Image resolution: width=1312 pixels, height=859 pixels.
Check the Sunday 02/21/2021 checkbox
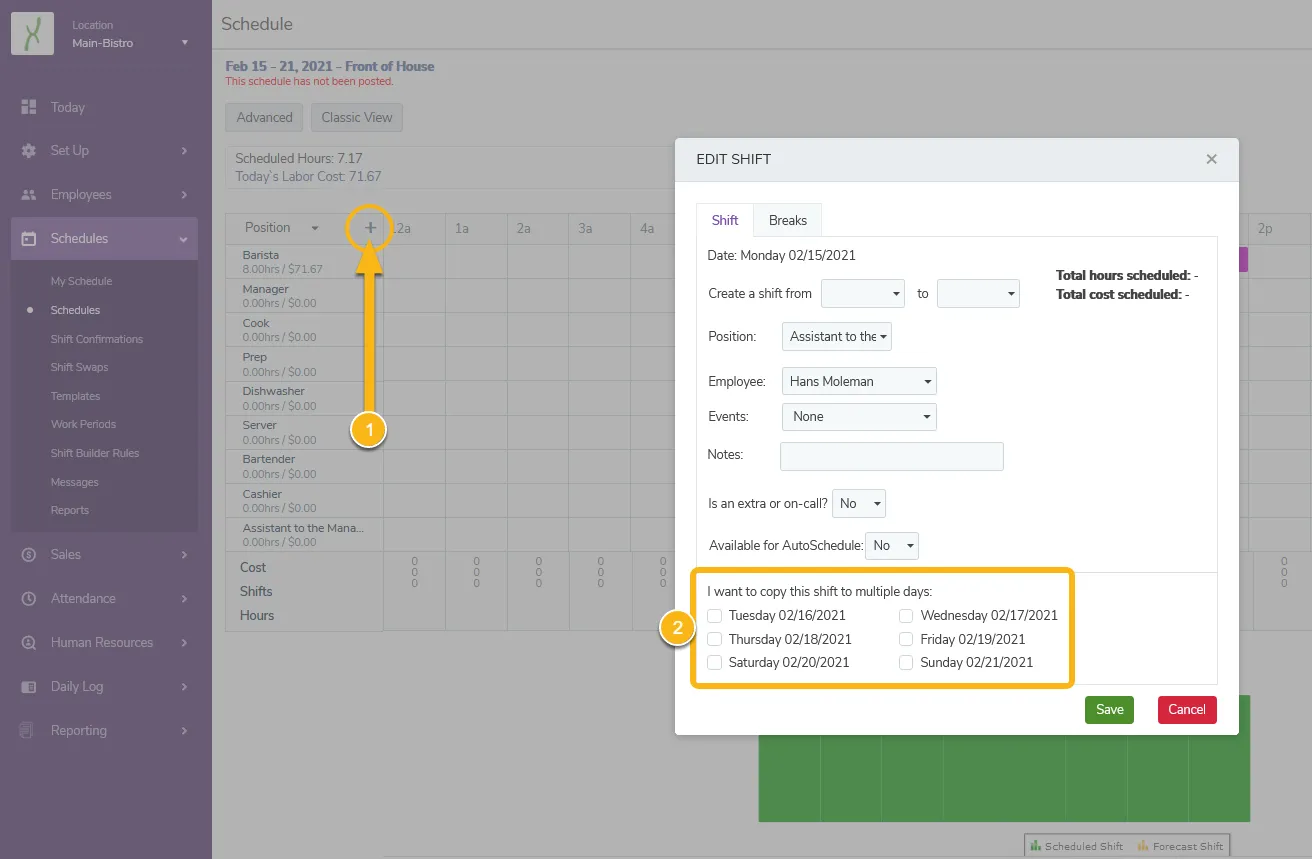(906, 662)
